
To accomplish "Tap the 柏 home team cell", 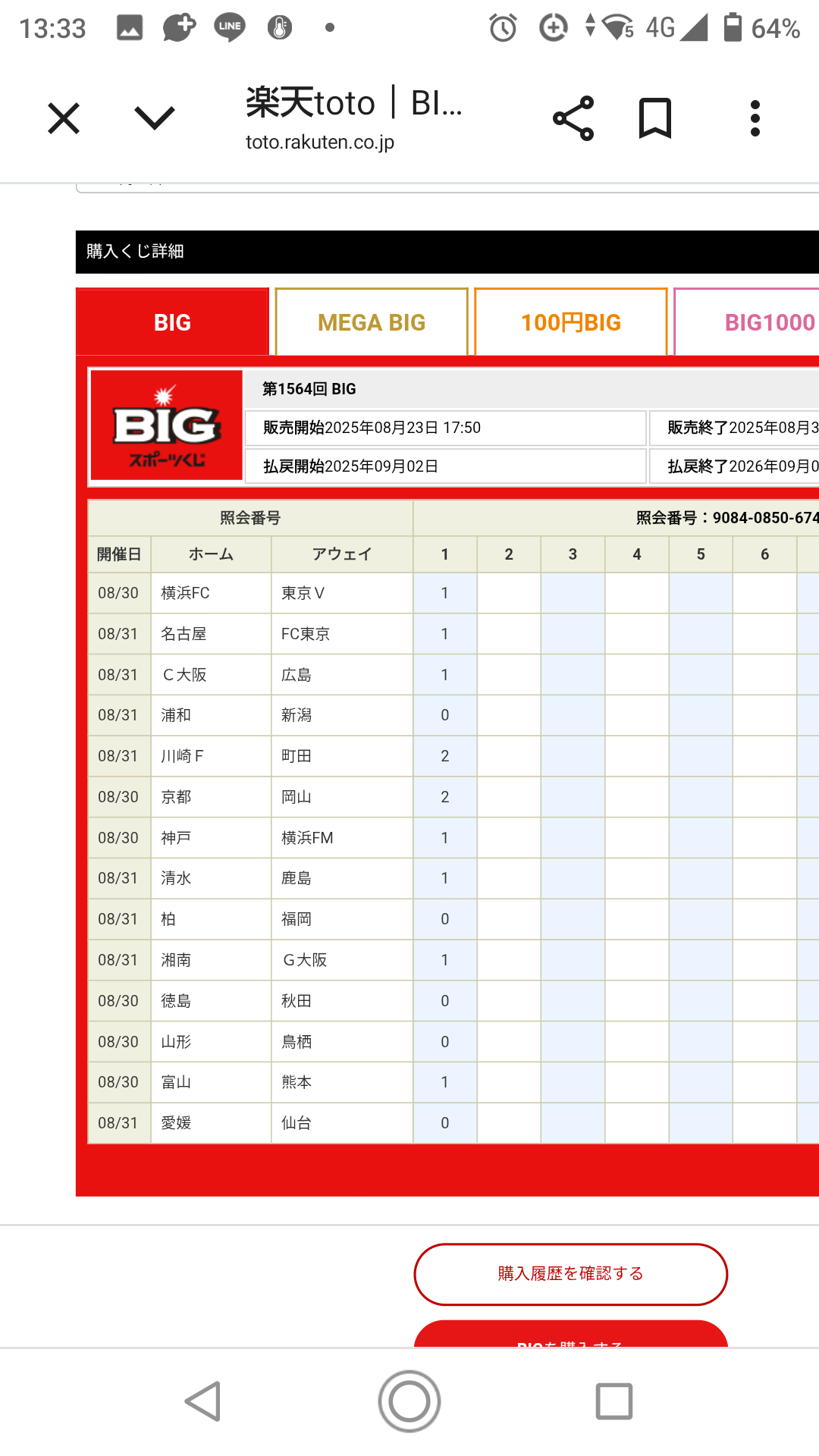I will tap(211, 919).
